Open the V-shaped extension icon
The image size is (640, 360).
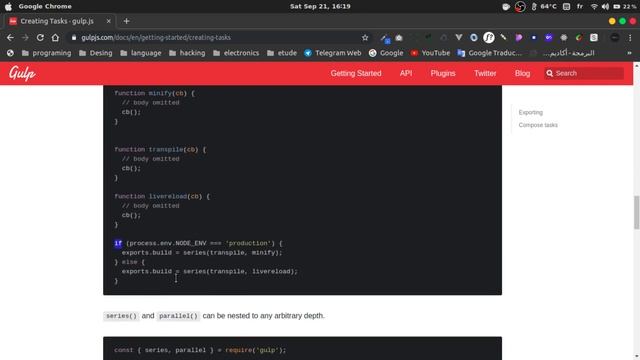459,38
